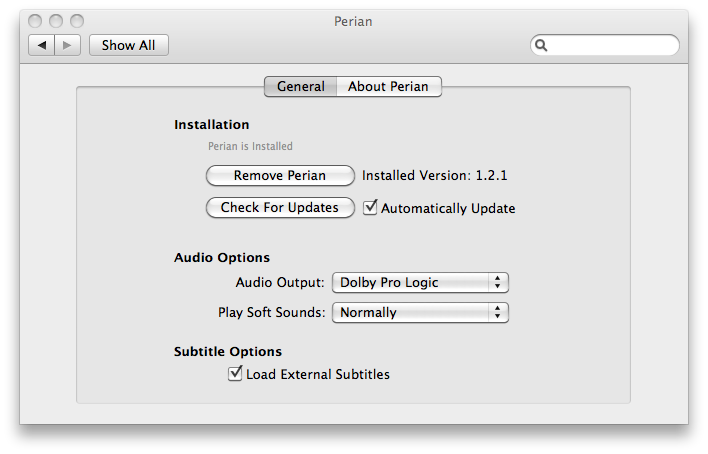Go forward using the right arrow button
The width and height of the screenshot is (708, 454).
[67, 45]
